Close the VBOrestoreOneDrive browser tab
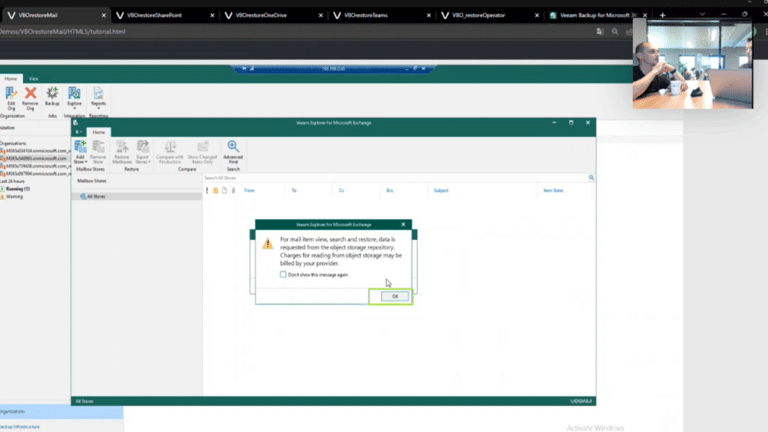This screenshot has width=768, height=432. coord(321,16)
